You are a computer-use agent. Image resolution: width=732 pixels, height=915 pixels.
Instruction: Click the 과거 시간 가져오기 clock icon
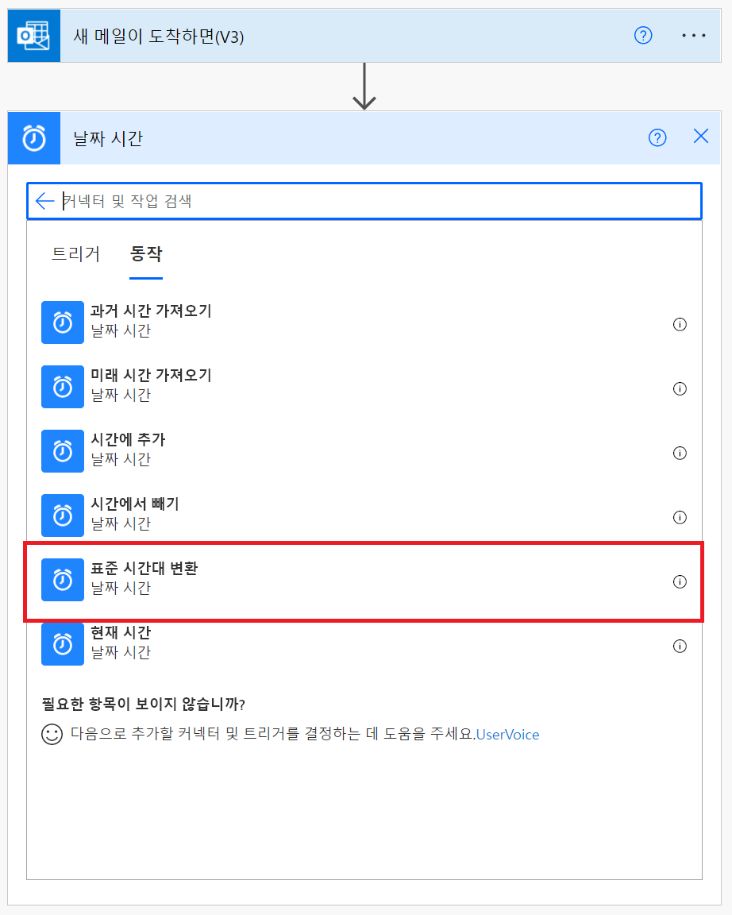[x=62, y=322]
